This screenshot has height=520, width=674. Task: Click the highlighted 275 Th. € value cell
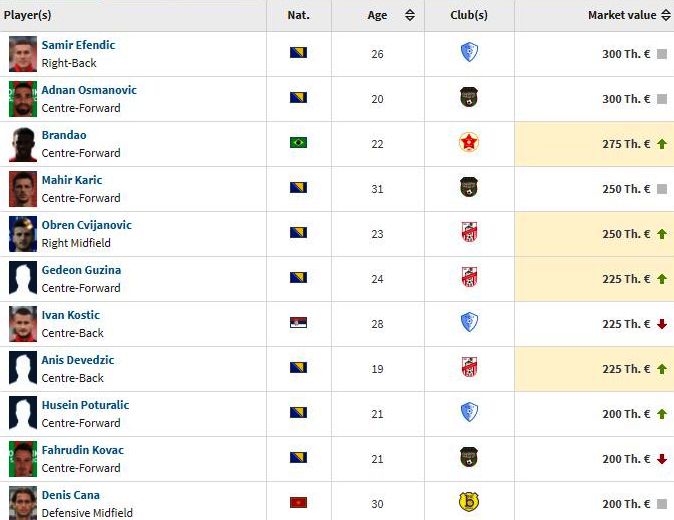[x=594, y=144]
